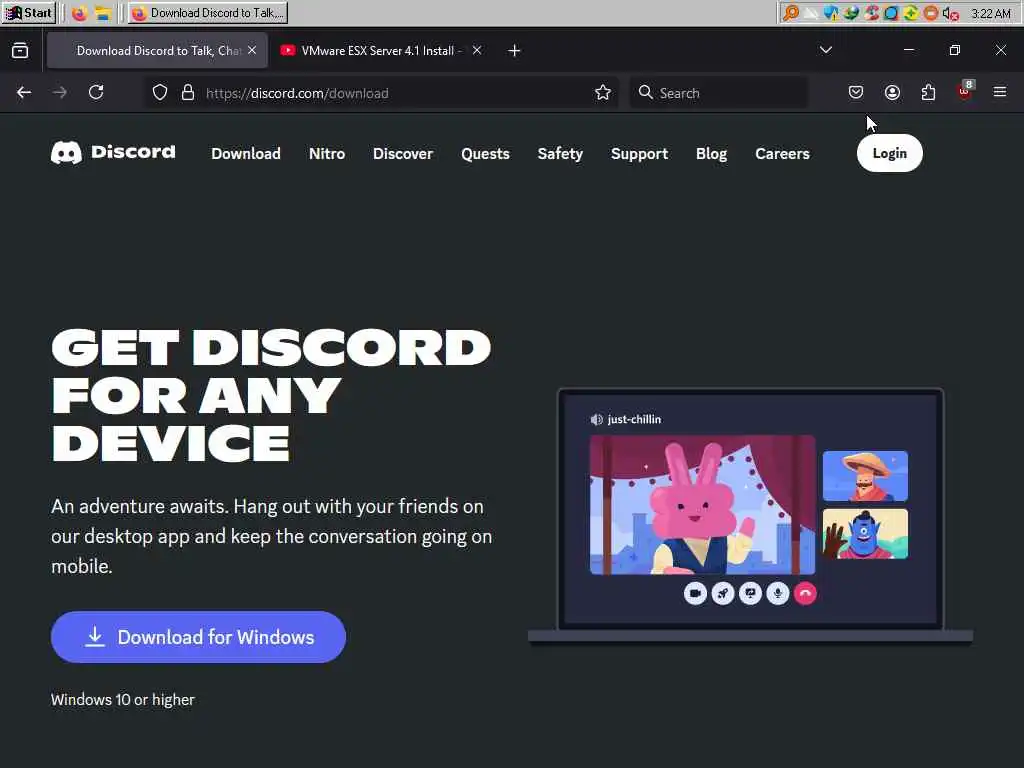Bookmark this page with the star icon
The height and width of the screenshot is (768, 1024).
[603, 93]
